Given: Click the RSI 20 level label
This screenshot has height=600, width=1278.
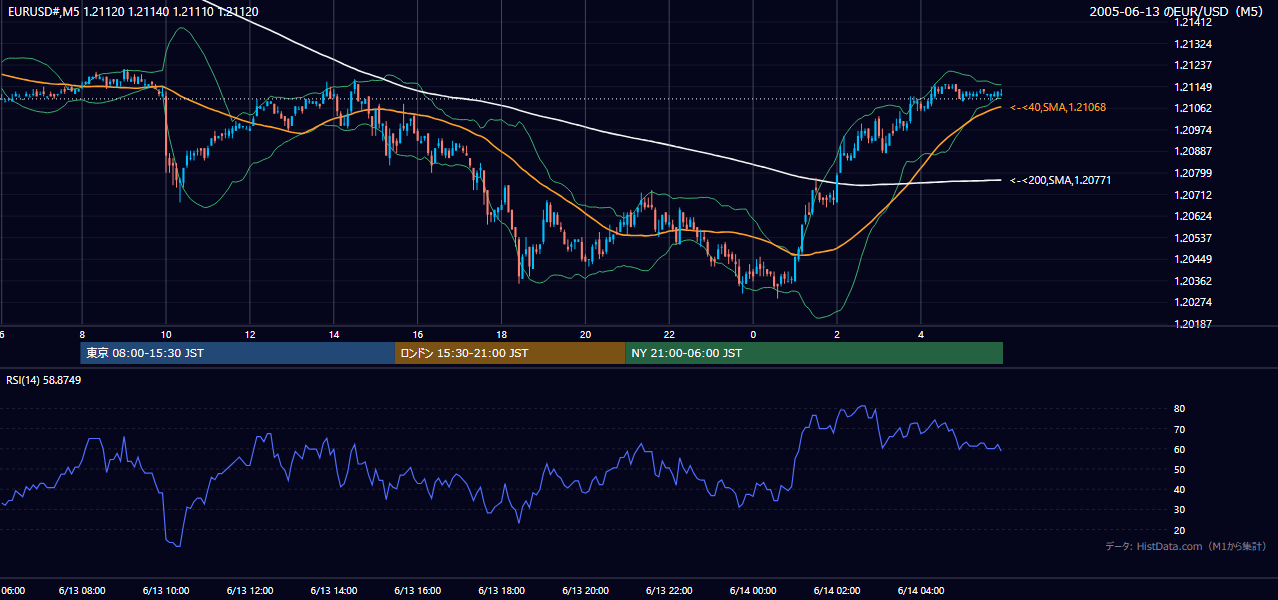Looking at the screenshot, I should pyautogui.click(x=1179, y=530).
